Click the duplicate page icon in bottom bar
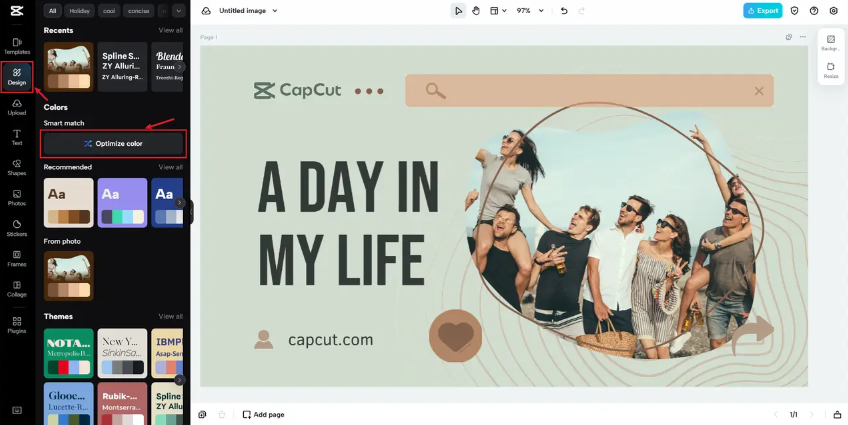The width and height of the screenshot is (848, 425). point(202,414)
